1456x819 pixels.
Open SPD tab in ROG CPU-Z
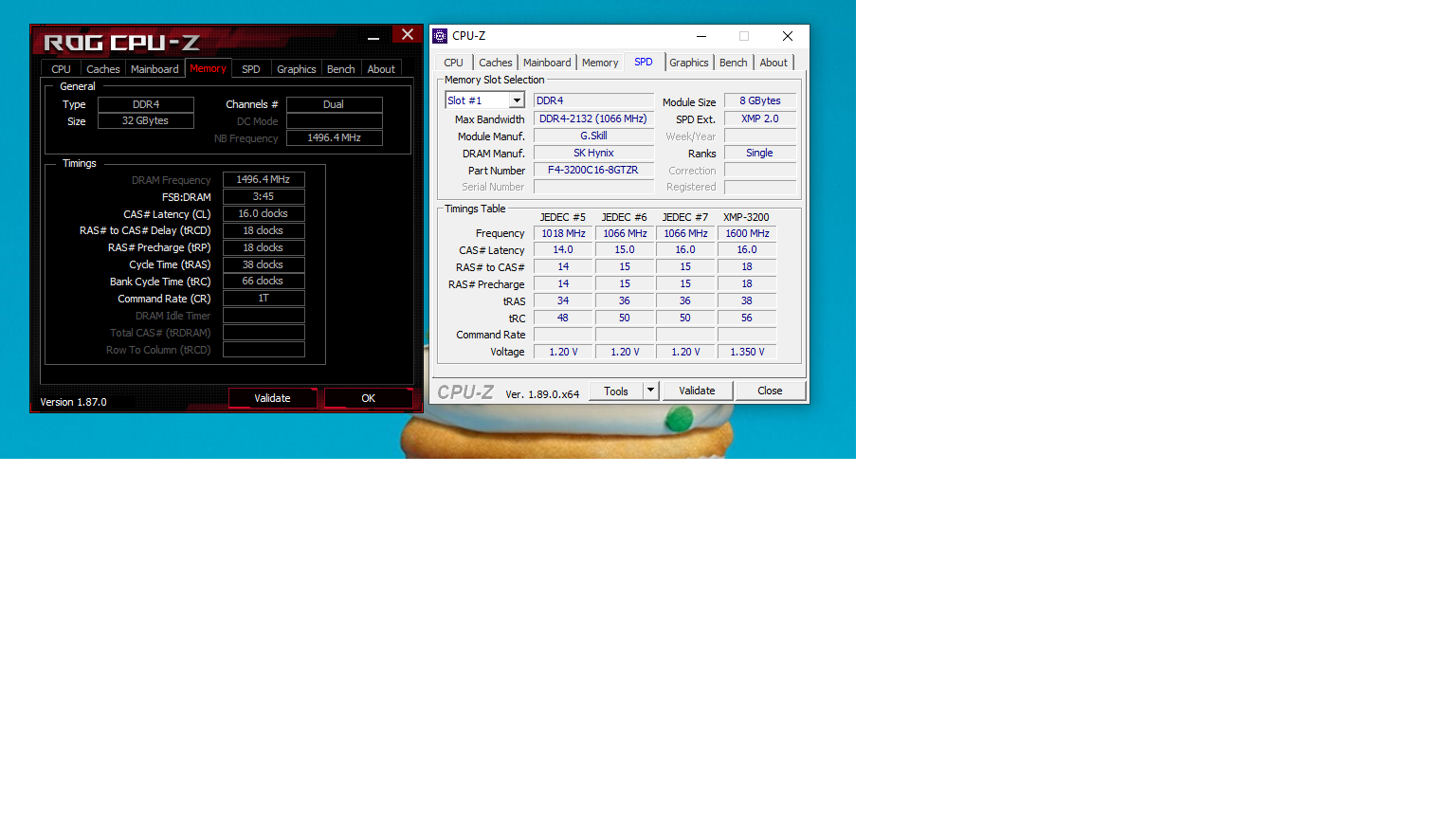(251, 69)
